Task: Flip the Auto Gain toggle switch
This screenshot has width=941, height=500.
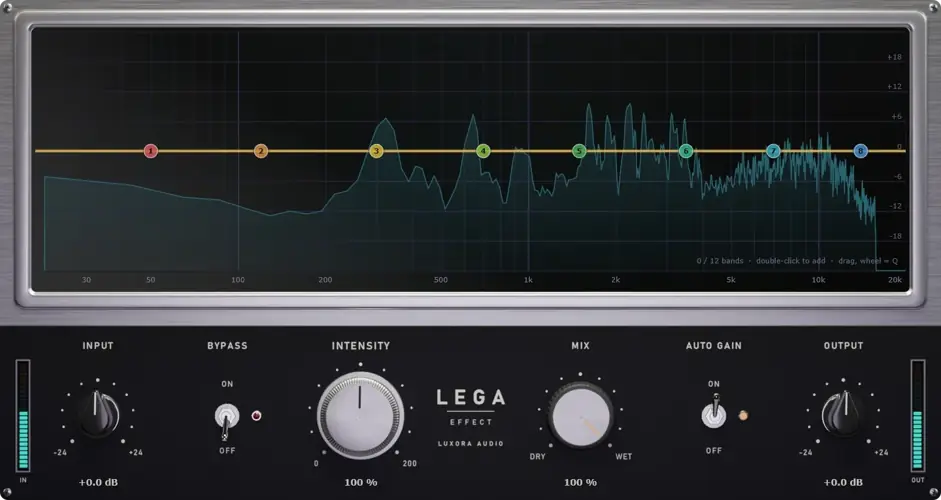Action: coord(714,412)
